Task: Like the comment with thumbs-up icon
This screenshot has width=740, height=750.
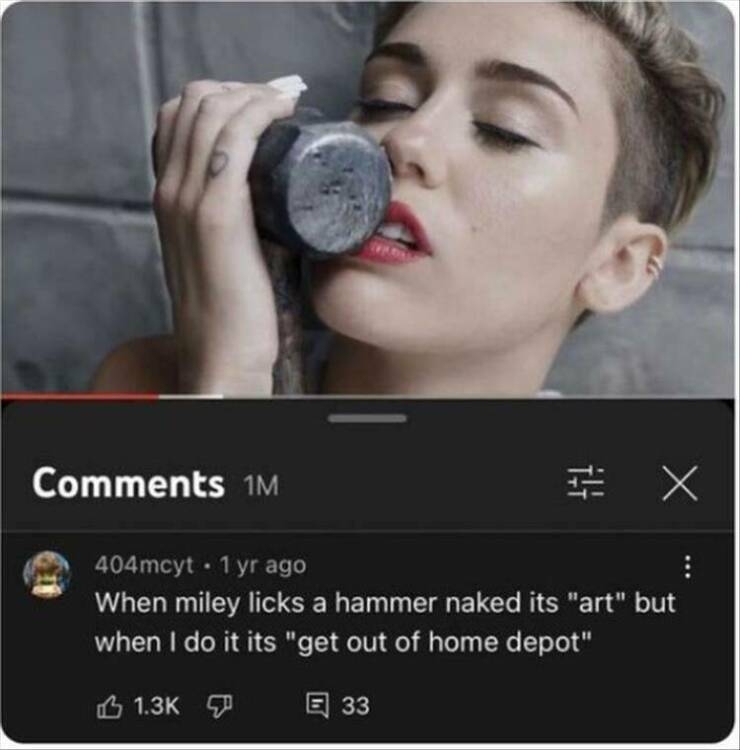Action: 109,706
